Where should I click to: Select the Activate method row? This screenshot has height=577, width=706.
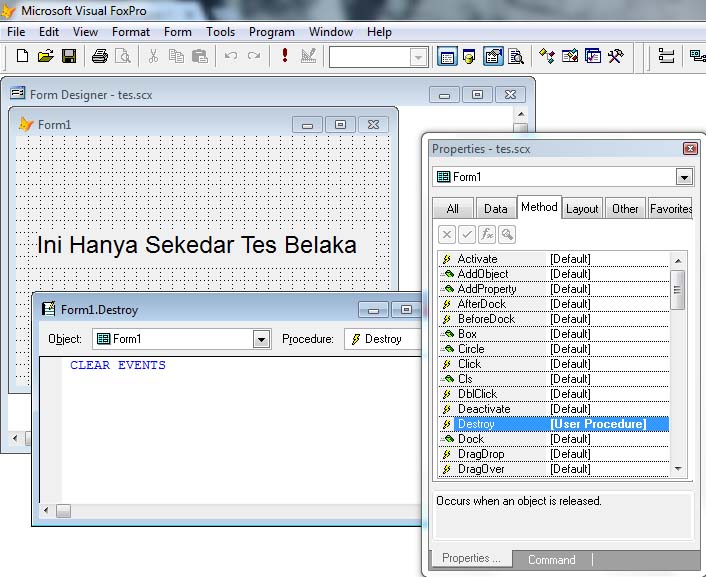(554, 259)
